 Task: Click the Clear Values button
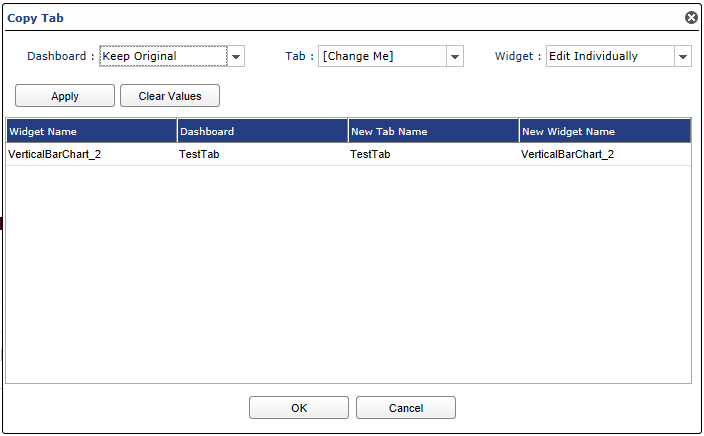click(x=170, y=96)
